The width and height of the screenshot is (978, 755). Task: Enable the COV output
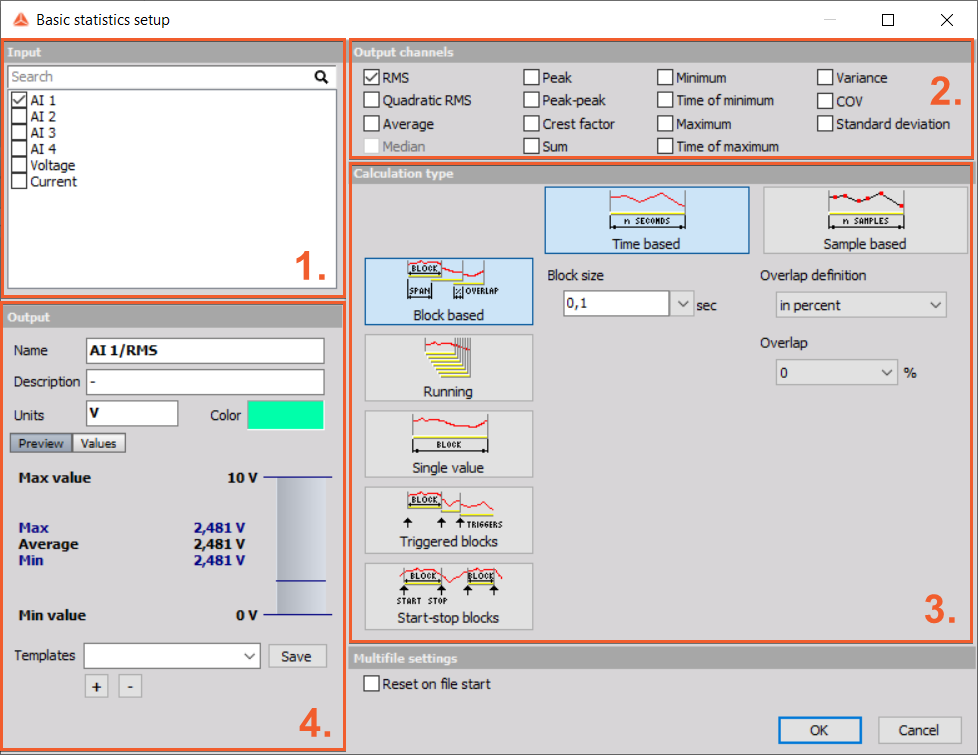[x=825, y=100]
